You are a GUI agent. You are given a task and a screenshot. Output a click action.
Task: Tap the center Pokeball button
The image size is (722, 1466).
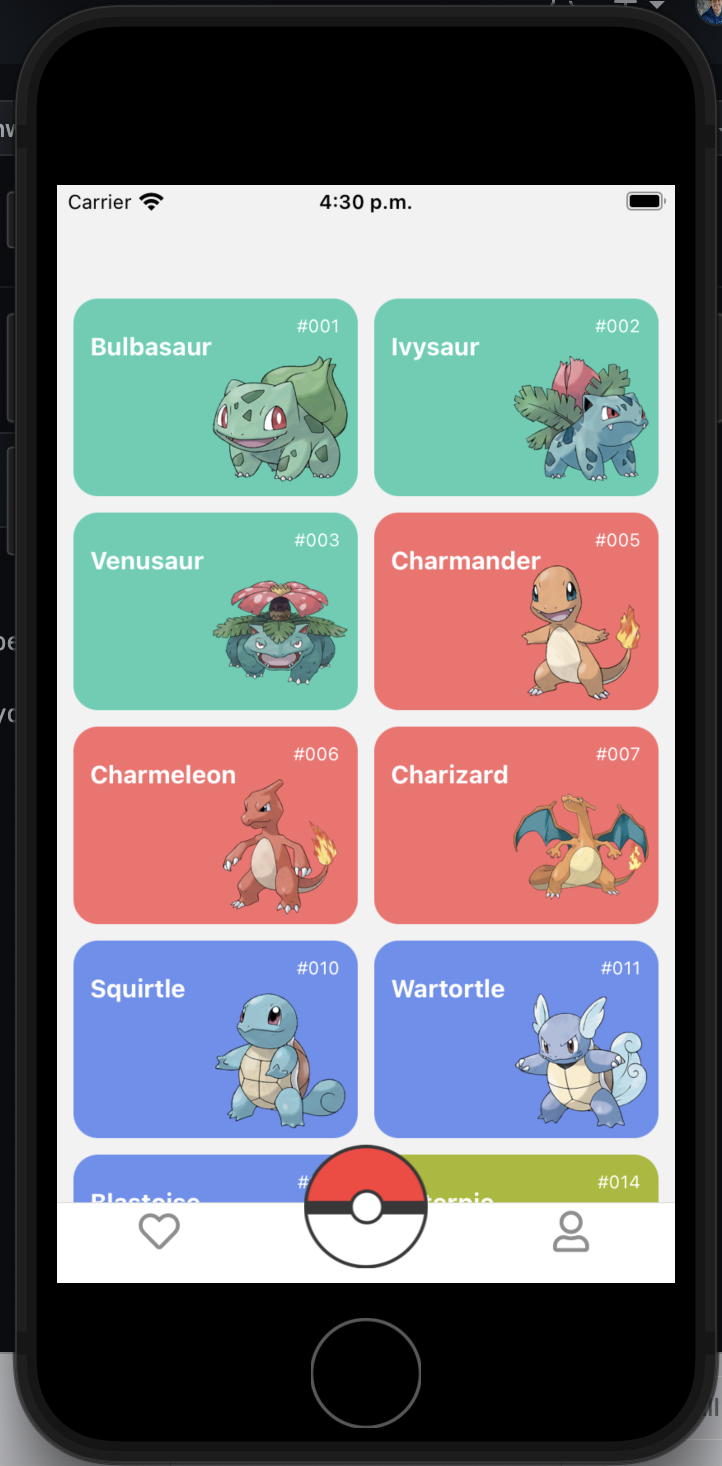(x=366, y=1206)
